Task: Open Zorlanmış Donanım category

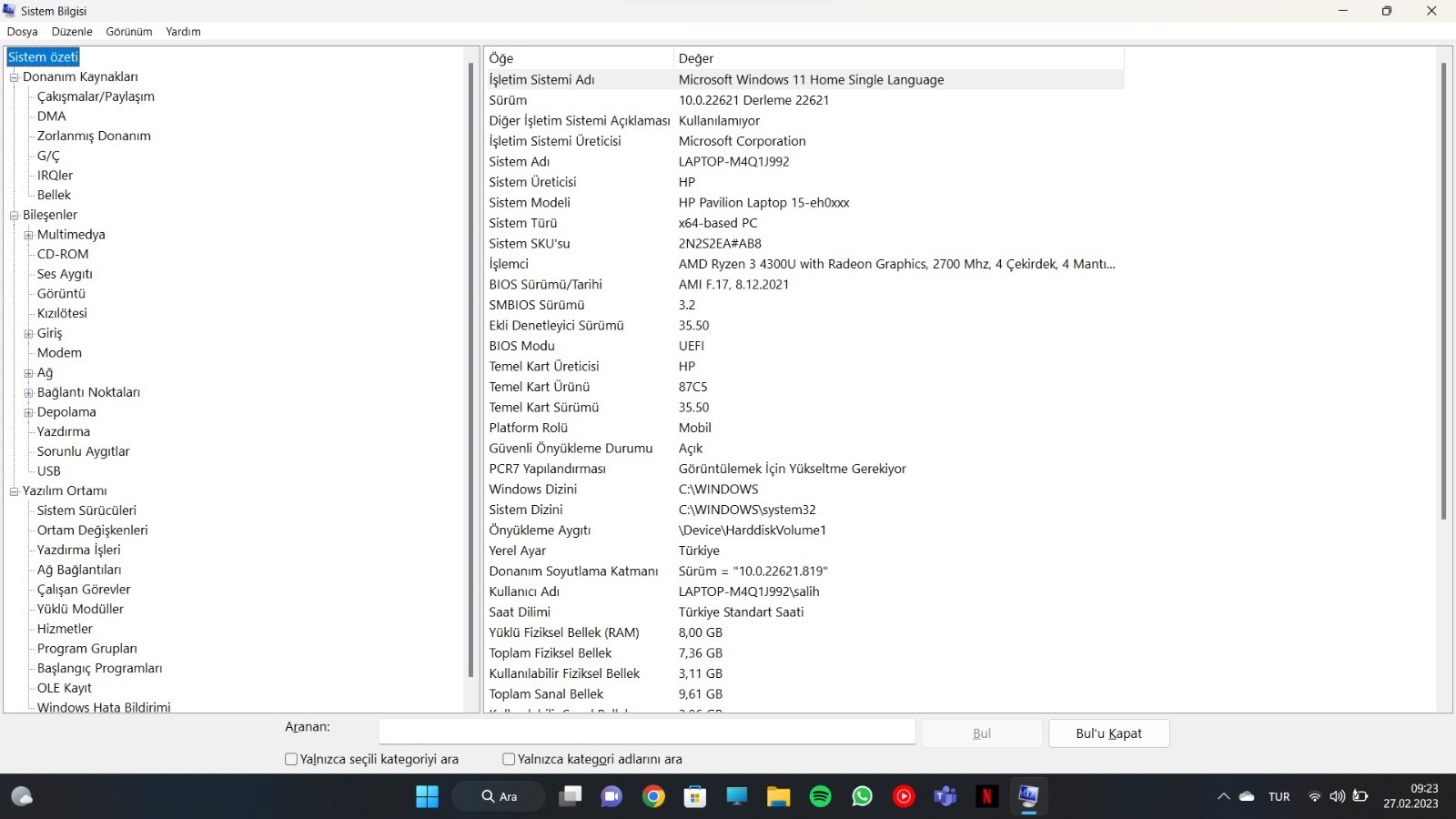Action: [94, 136]
